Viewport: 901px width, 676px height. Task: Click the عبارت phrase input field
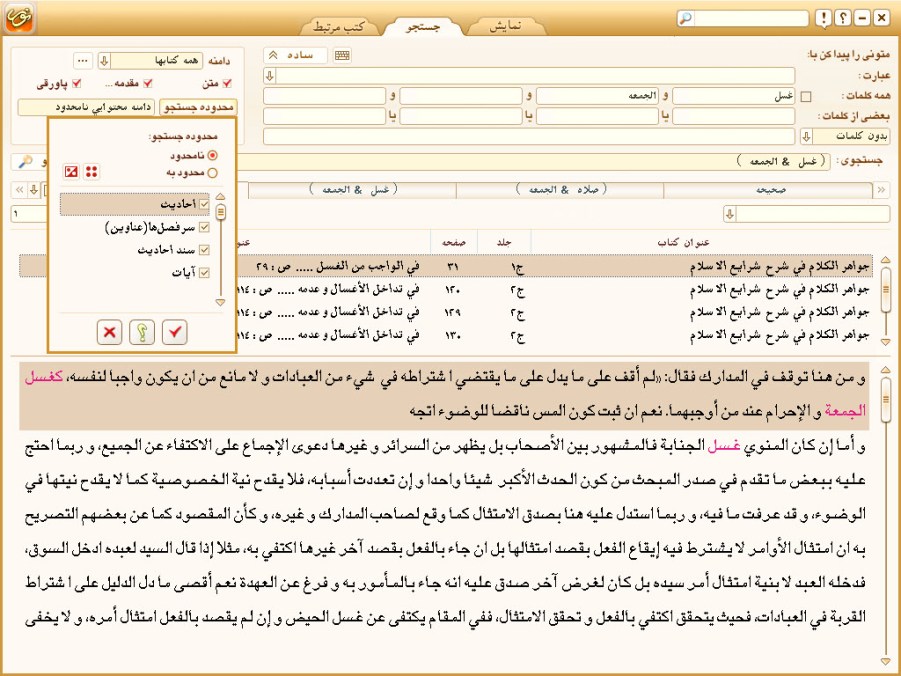(535, 75)
